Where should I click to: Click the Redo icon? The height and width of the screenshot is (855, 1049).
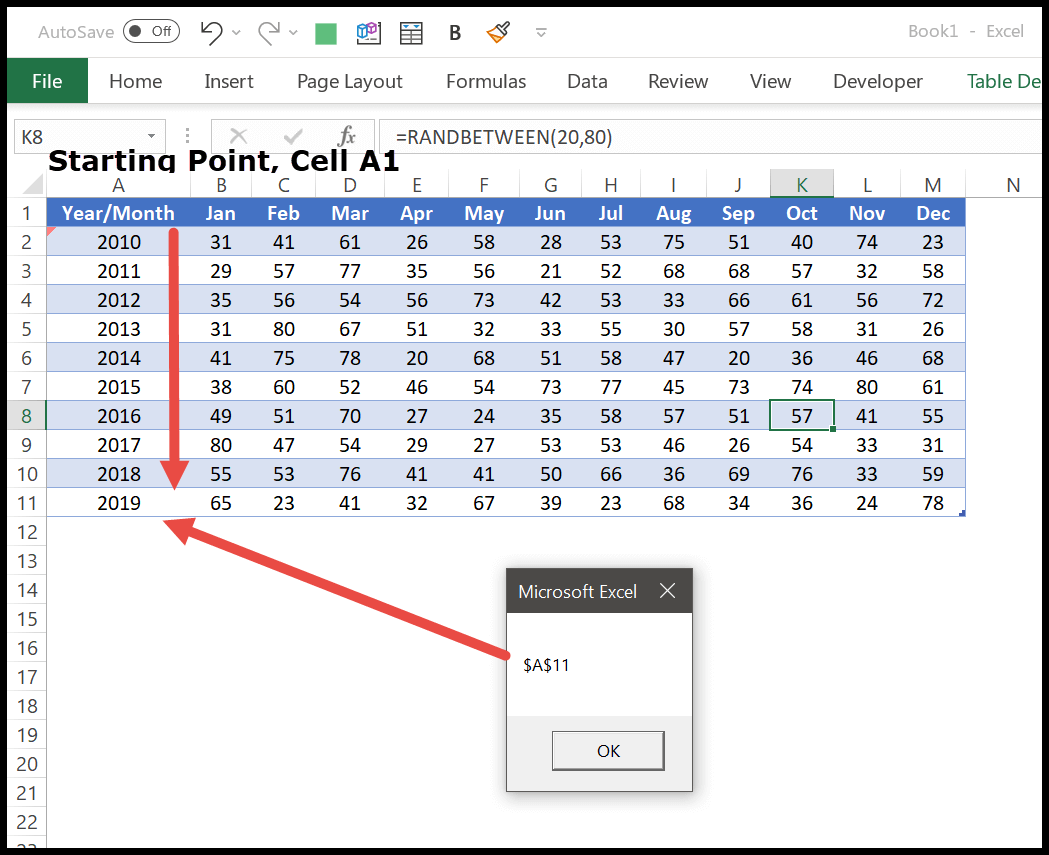(x=267, y=31)
